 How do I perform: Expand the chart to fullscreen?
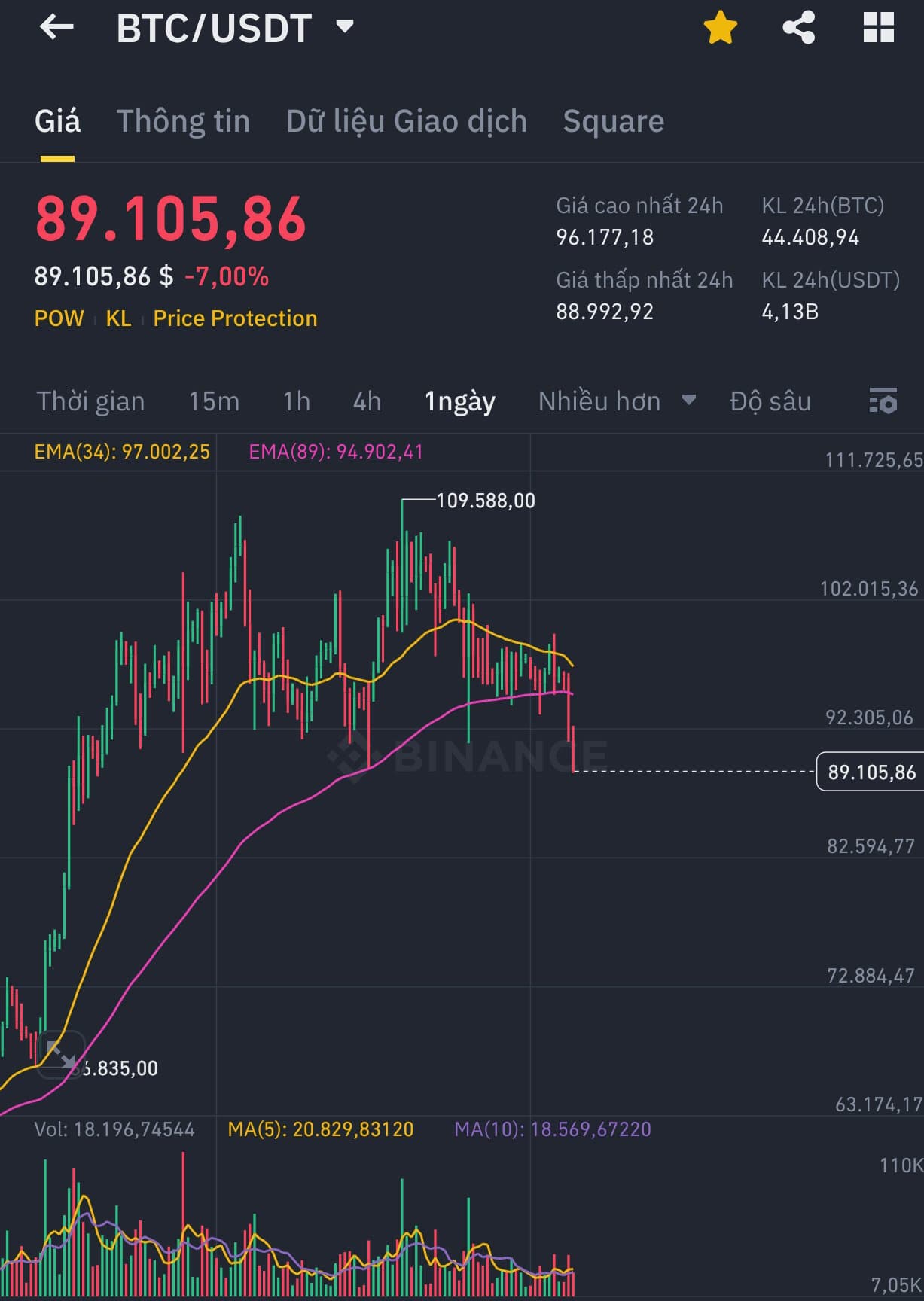coord(60,1054)
